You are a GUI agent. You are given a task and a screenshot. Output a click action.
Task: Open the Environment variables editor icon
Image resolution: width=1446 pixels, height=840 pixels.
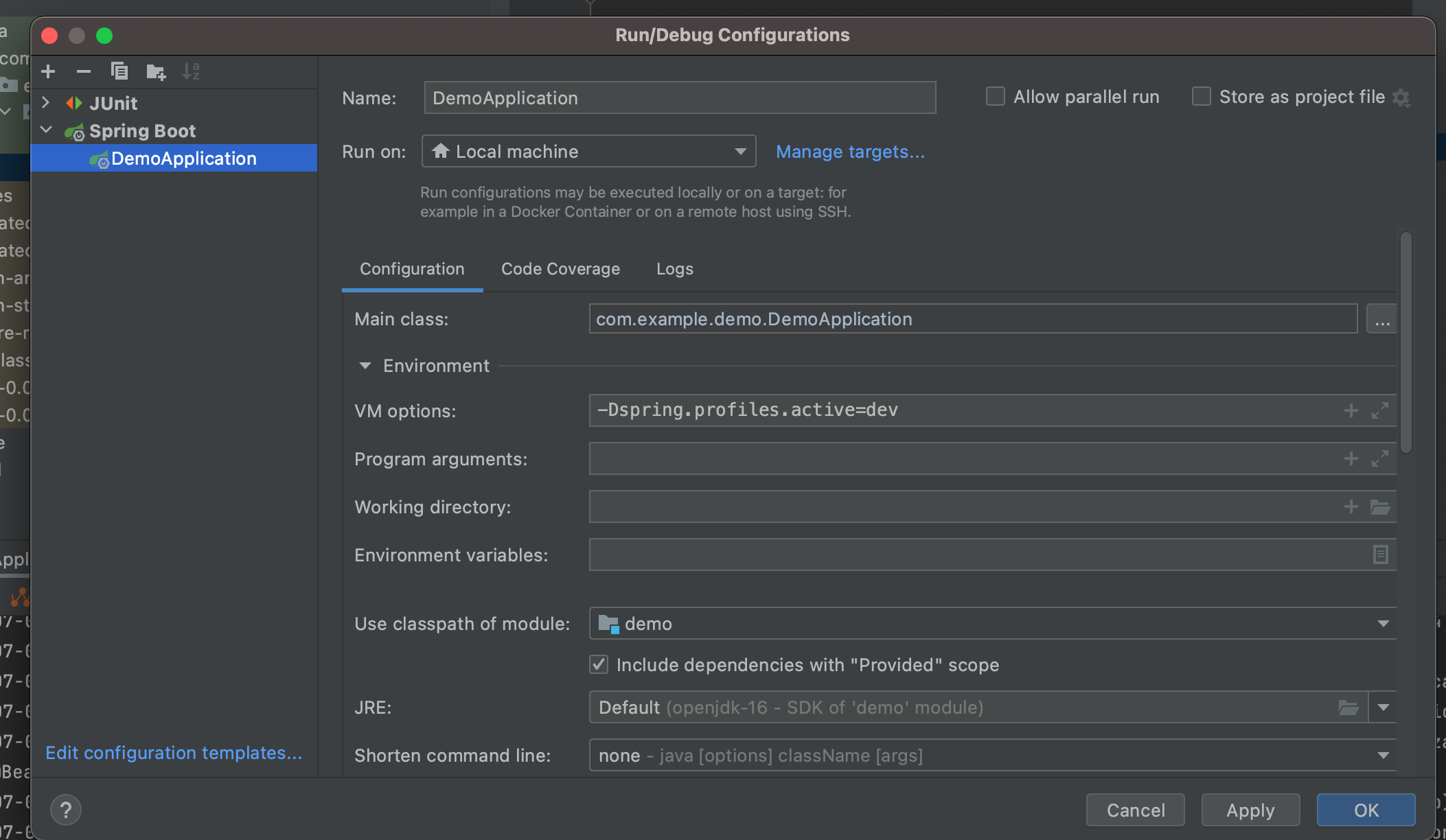point(1380,555)
